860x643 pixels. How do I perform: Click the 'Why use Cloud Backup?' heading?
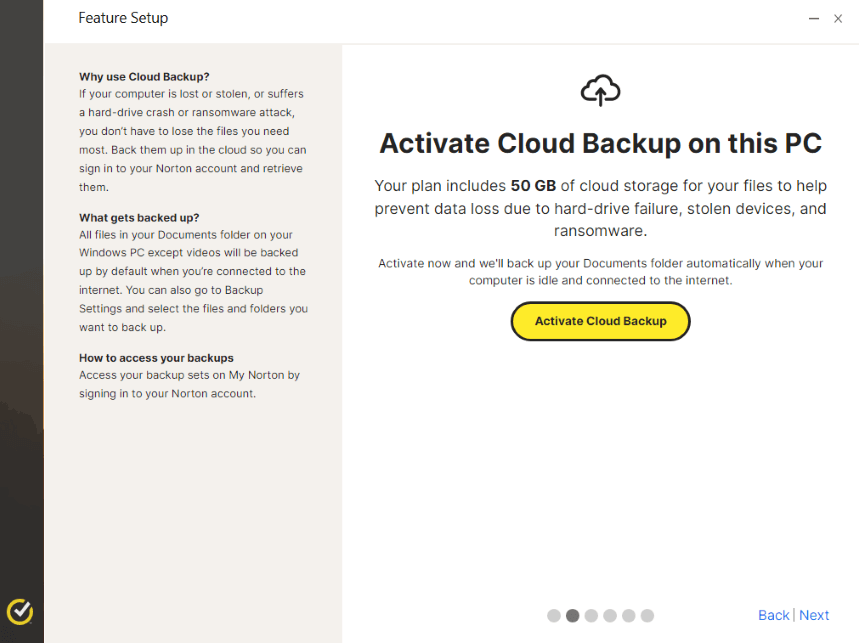tap(144, 77)
